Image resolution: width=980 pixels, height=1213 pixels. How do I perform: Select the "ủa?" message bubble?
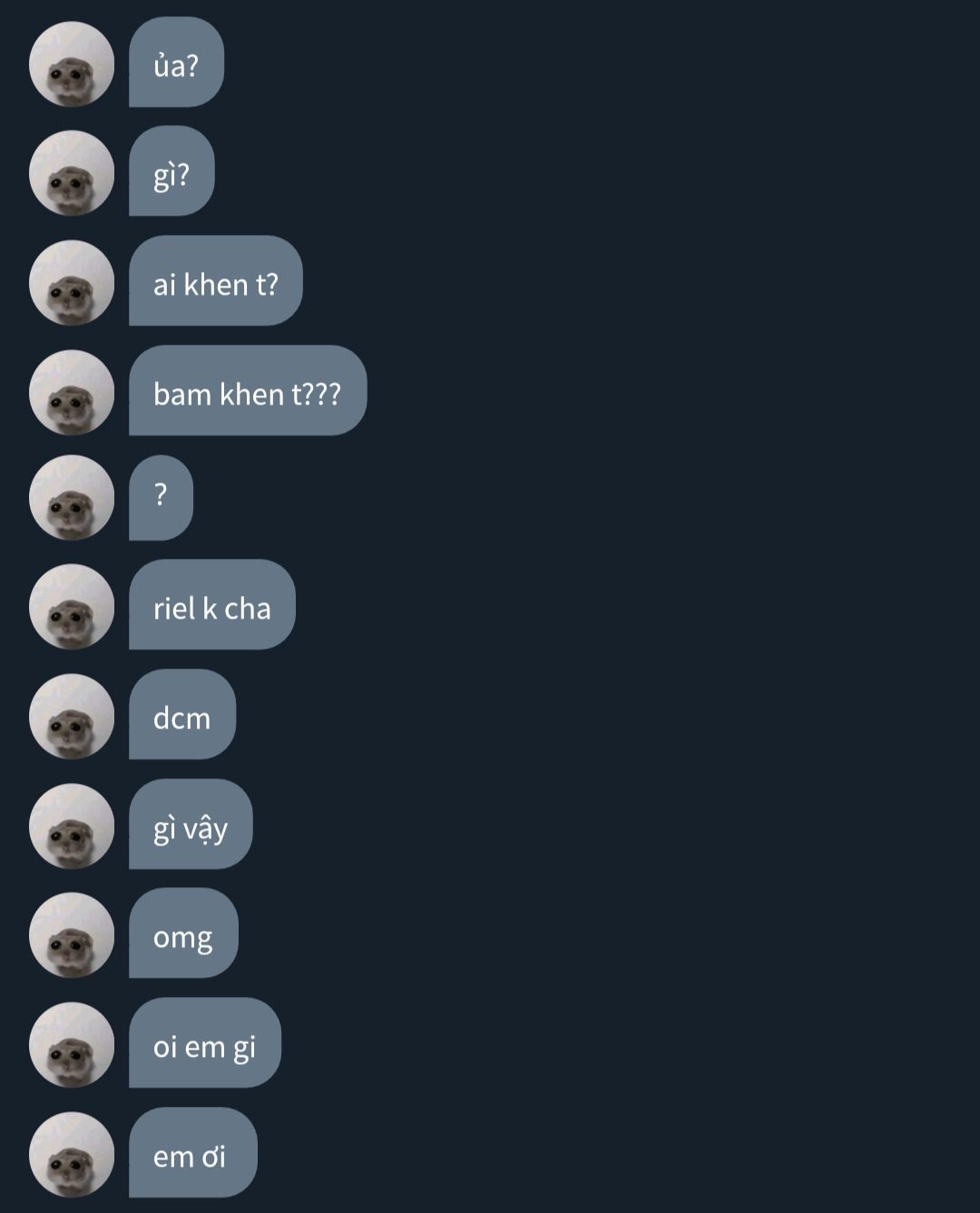[x=176, y=62]
